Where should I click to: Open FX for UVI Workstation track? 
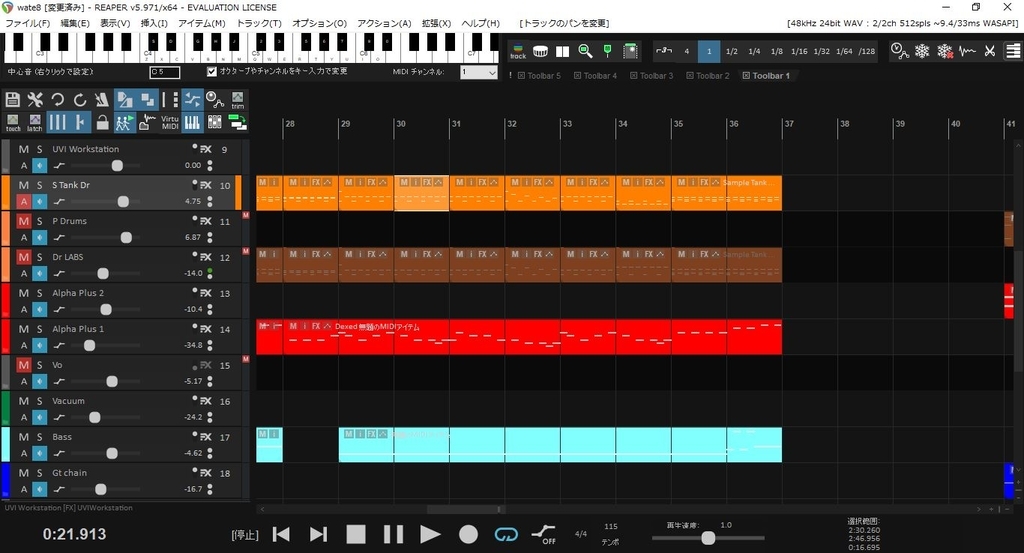coord(205,149)
